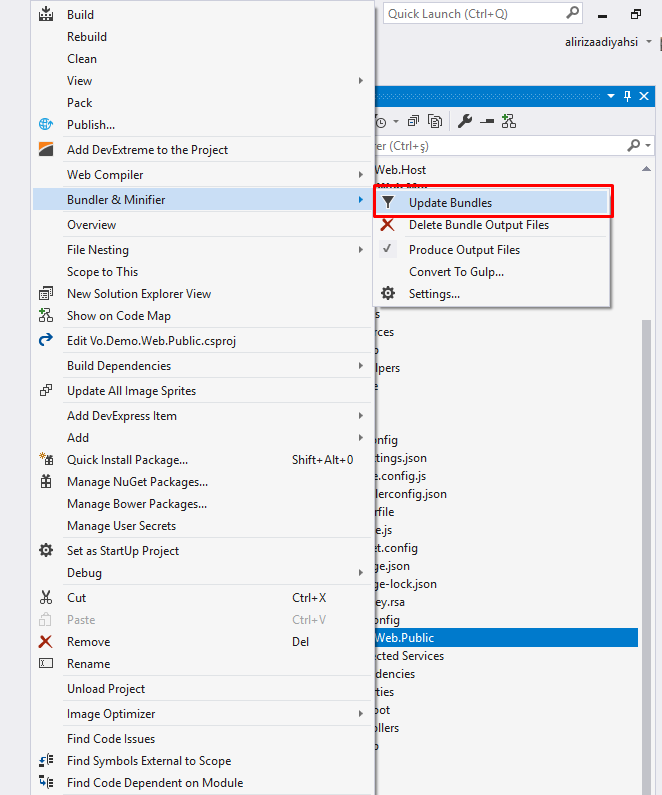Expand the Debug submenu

pyautogui.click(x=361, y=572)
